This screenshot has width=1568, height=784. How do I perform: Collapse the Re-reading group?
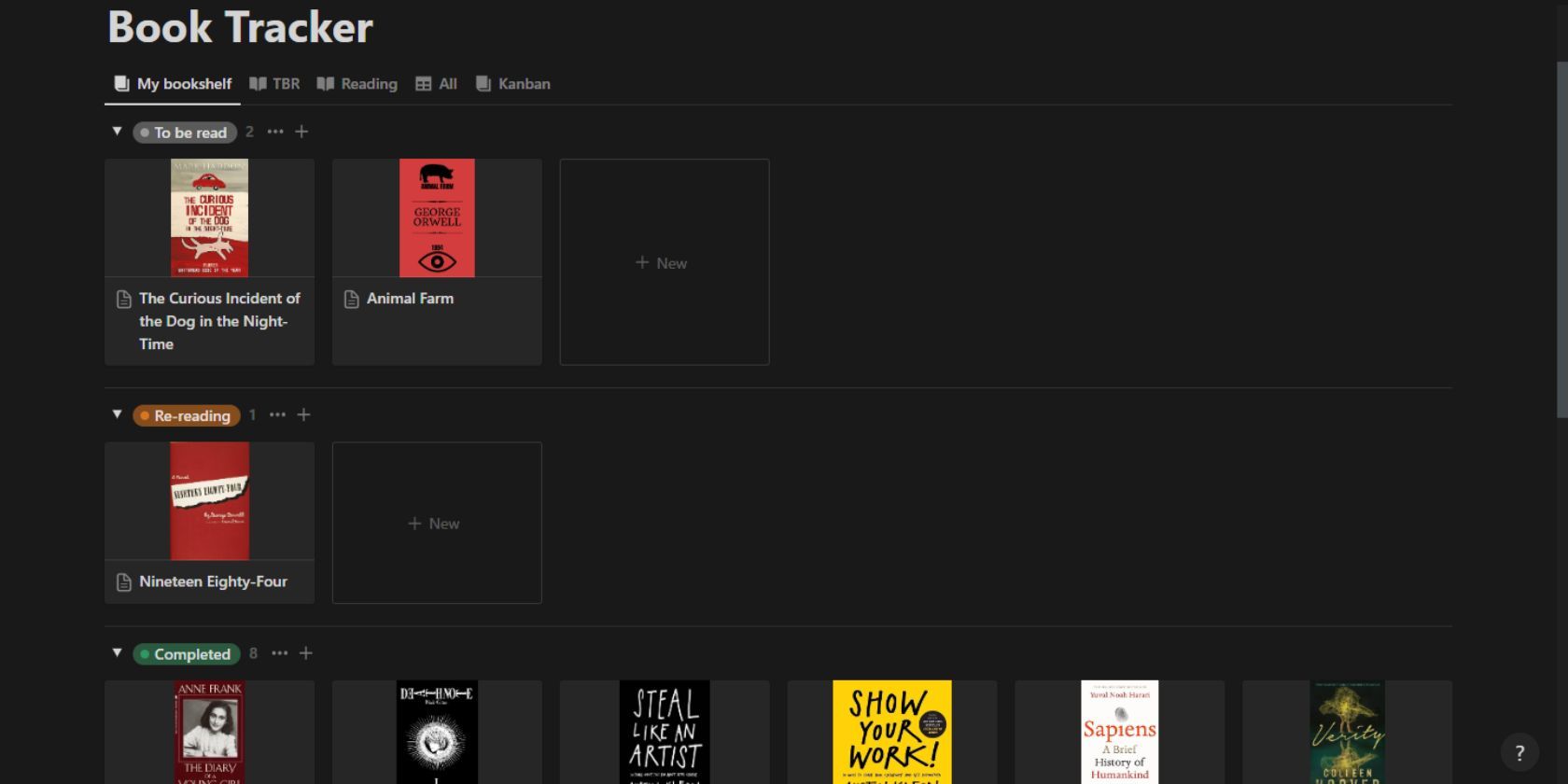117,414
